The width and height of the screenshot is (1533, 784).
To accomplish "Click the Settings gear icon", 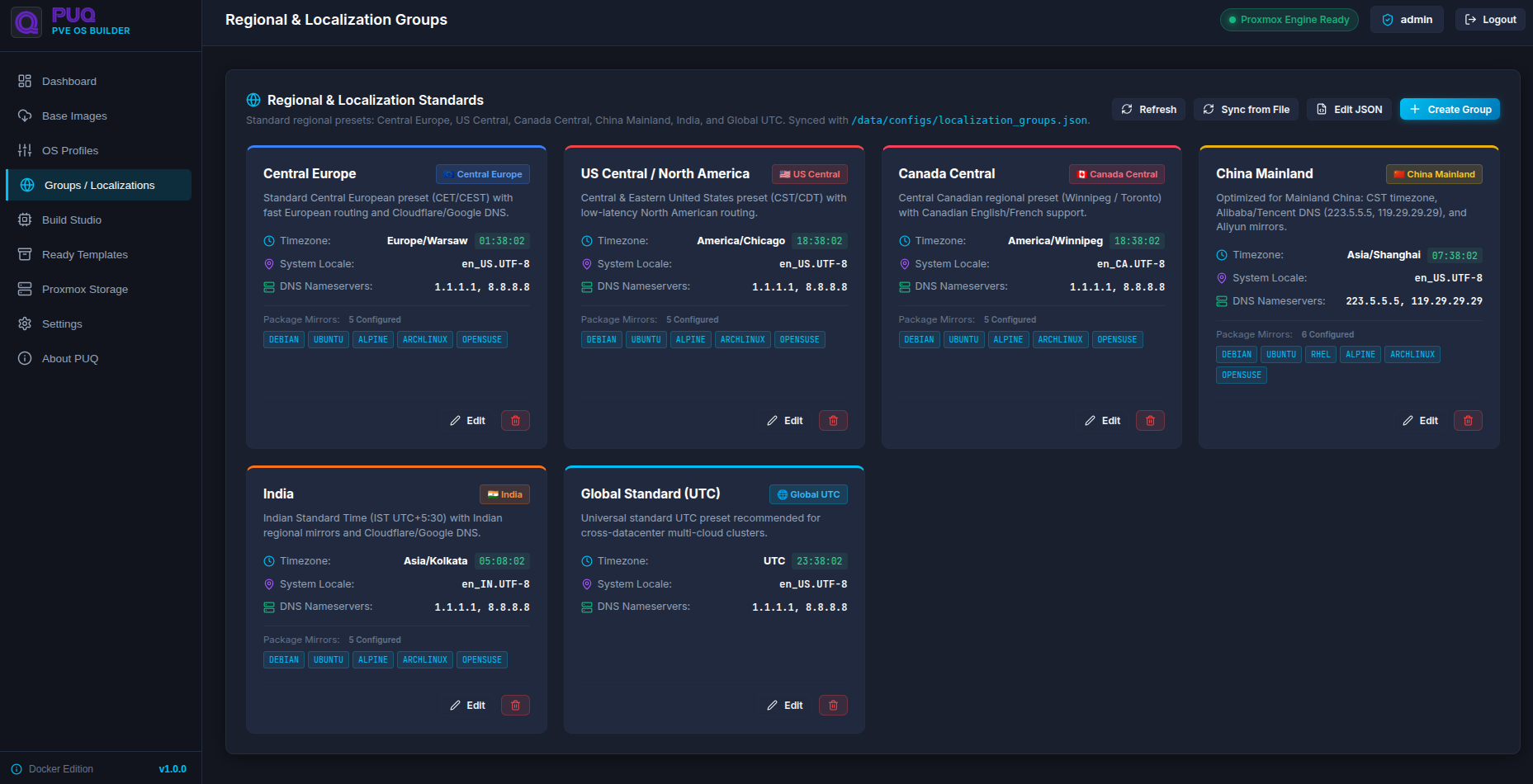I will click(25, 324).
